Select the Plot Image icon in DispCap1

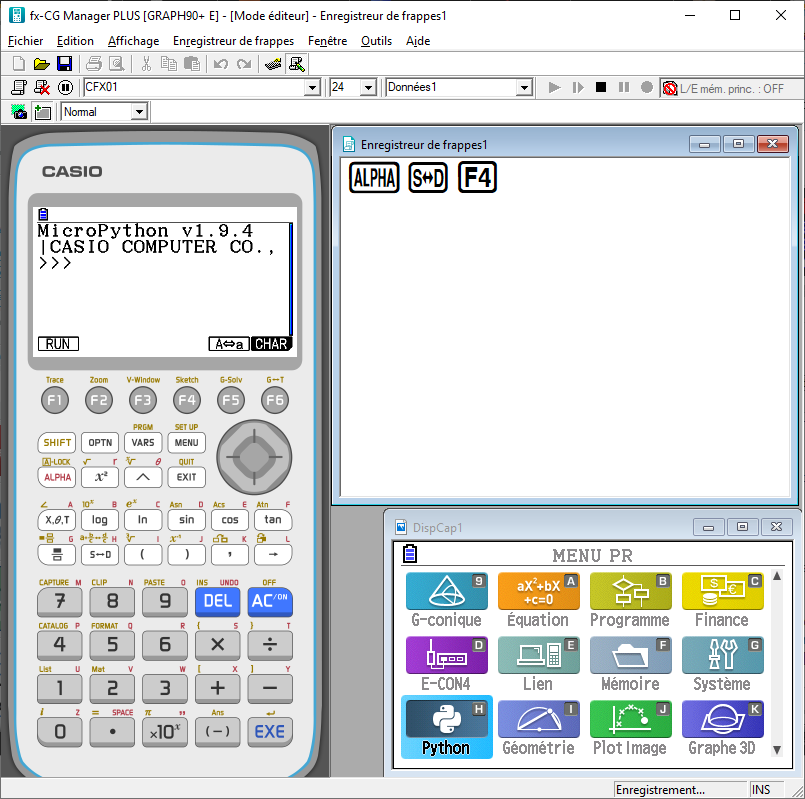pyautogui.click(x=630, y=728)
